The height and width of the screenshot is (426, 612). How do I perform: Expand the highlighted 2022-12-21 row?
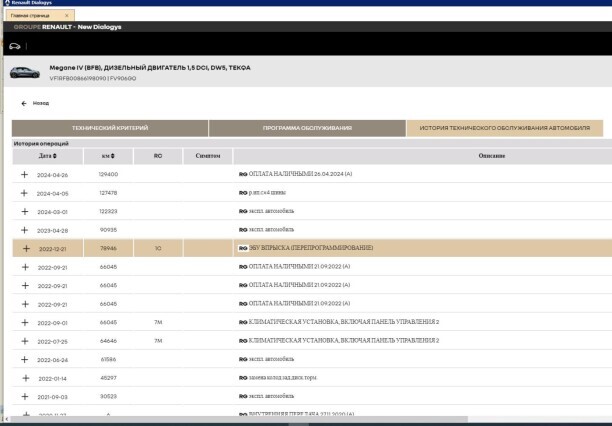(25, 248)
